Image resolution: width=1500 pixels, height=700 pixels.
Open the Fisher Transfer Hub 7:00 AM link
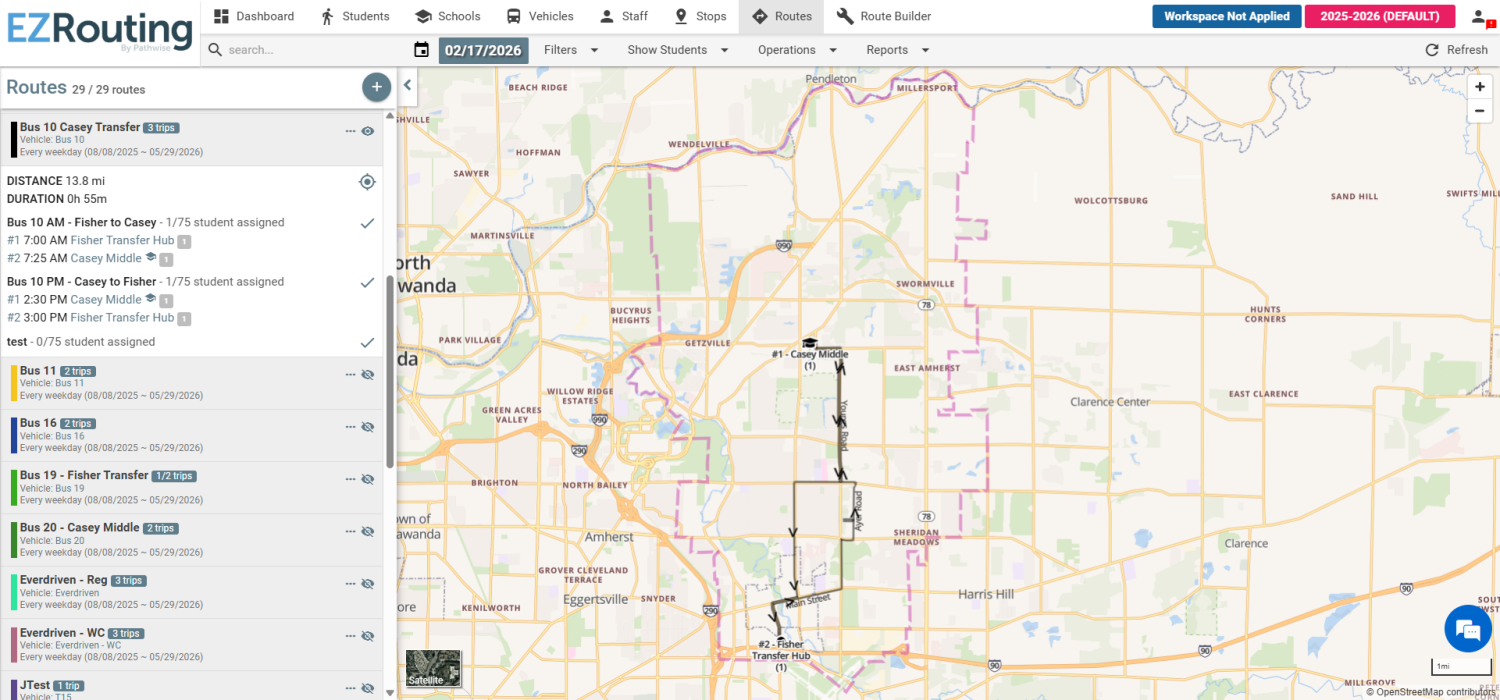tap(122, 241)
